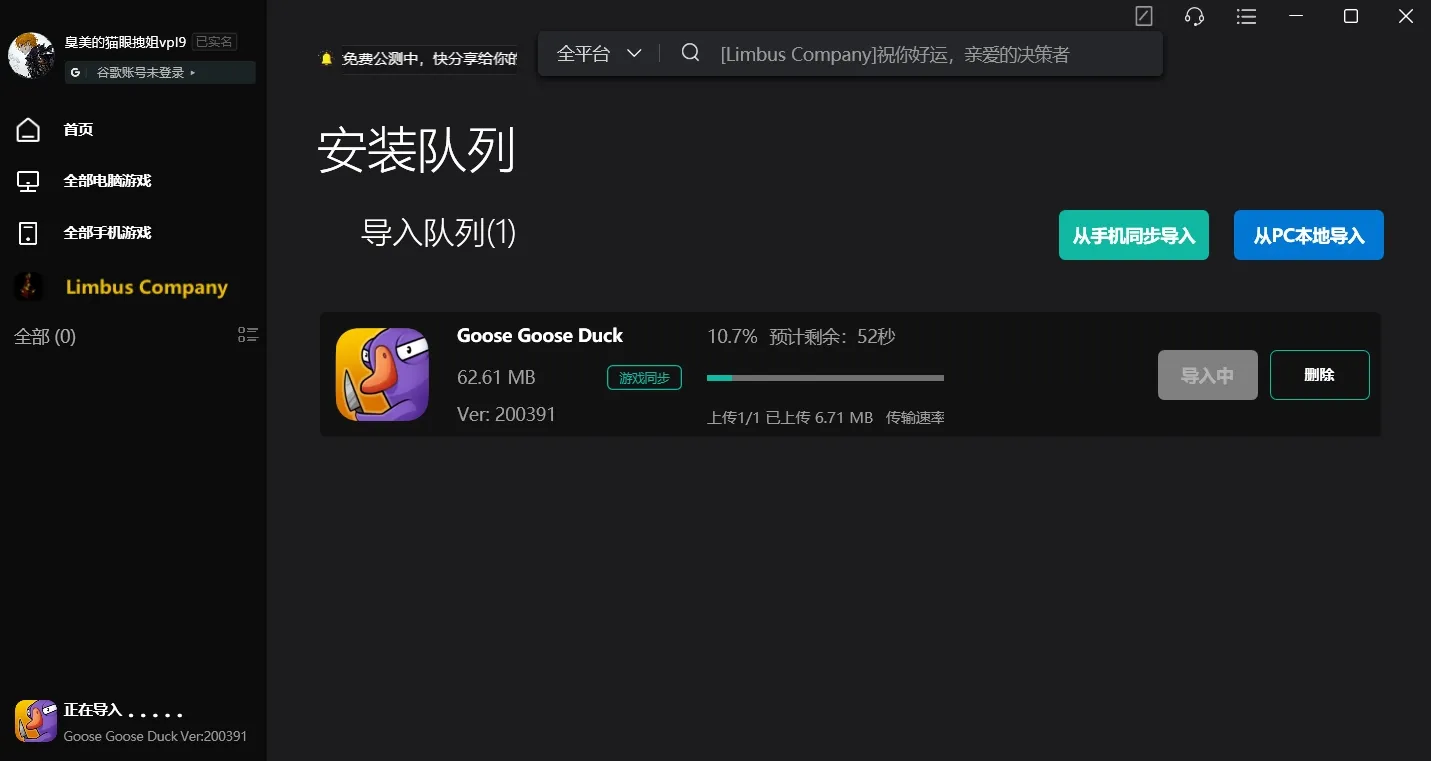Open the 免费公测中 announcement banner

(x=429, y=59)
